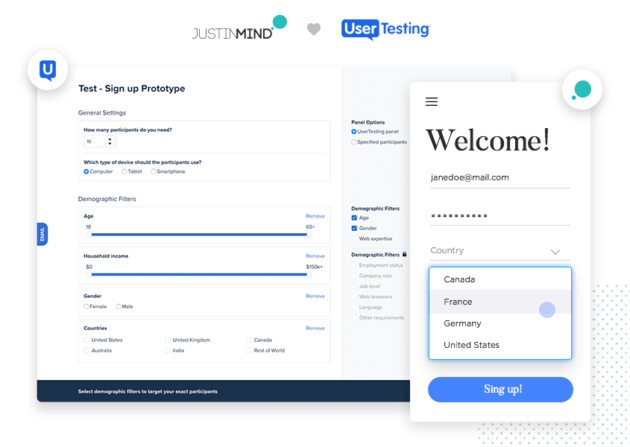
Task: Check the Canada country checkbox
Action: 249,340
